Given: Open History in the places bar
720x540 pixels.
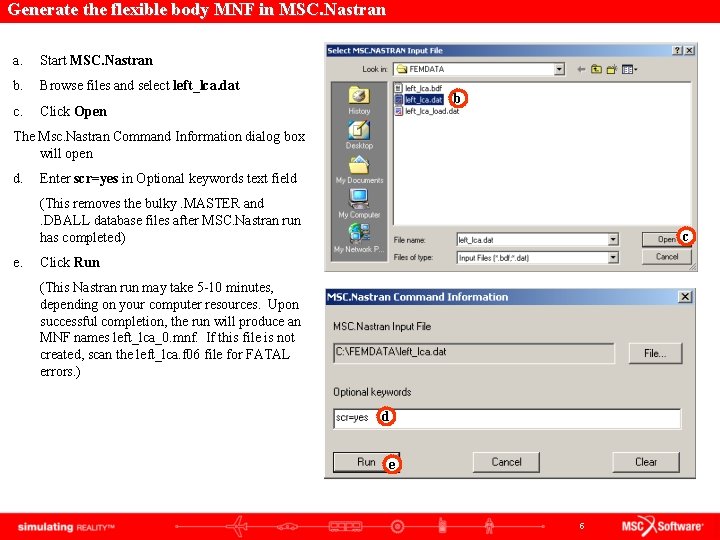Looking at the screenshot, I should pos(359,101).
